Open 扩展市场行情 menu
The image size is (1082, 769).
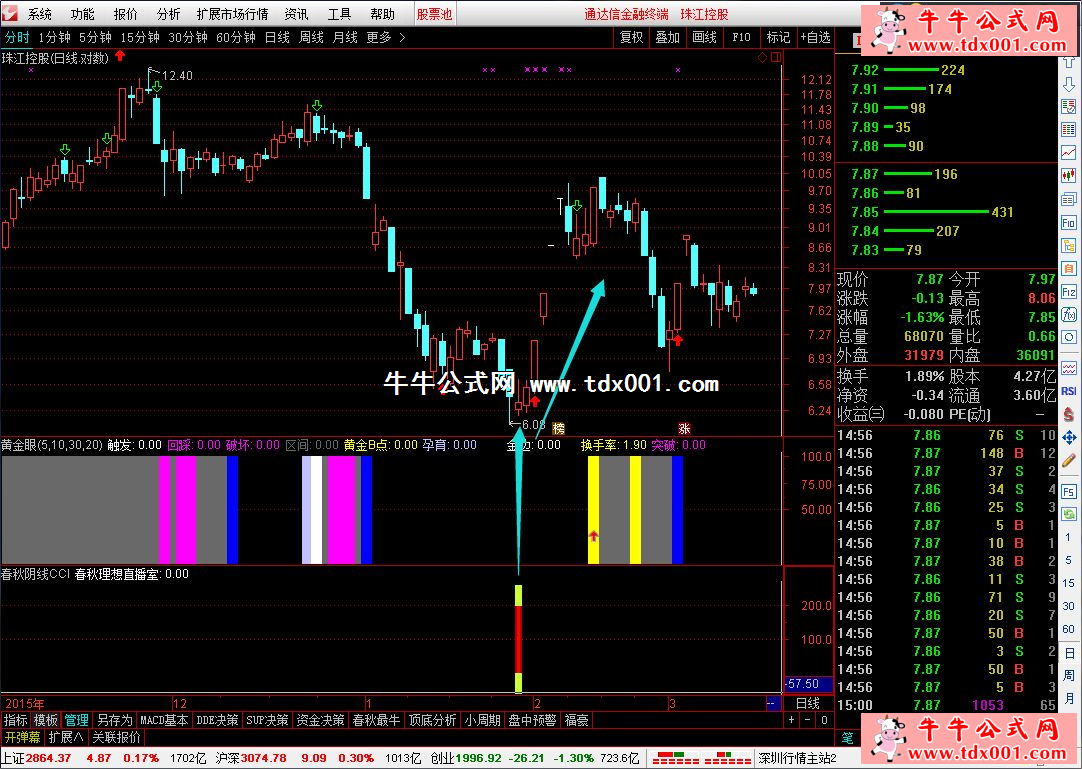[x=233, y=14]
